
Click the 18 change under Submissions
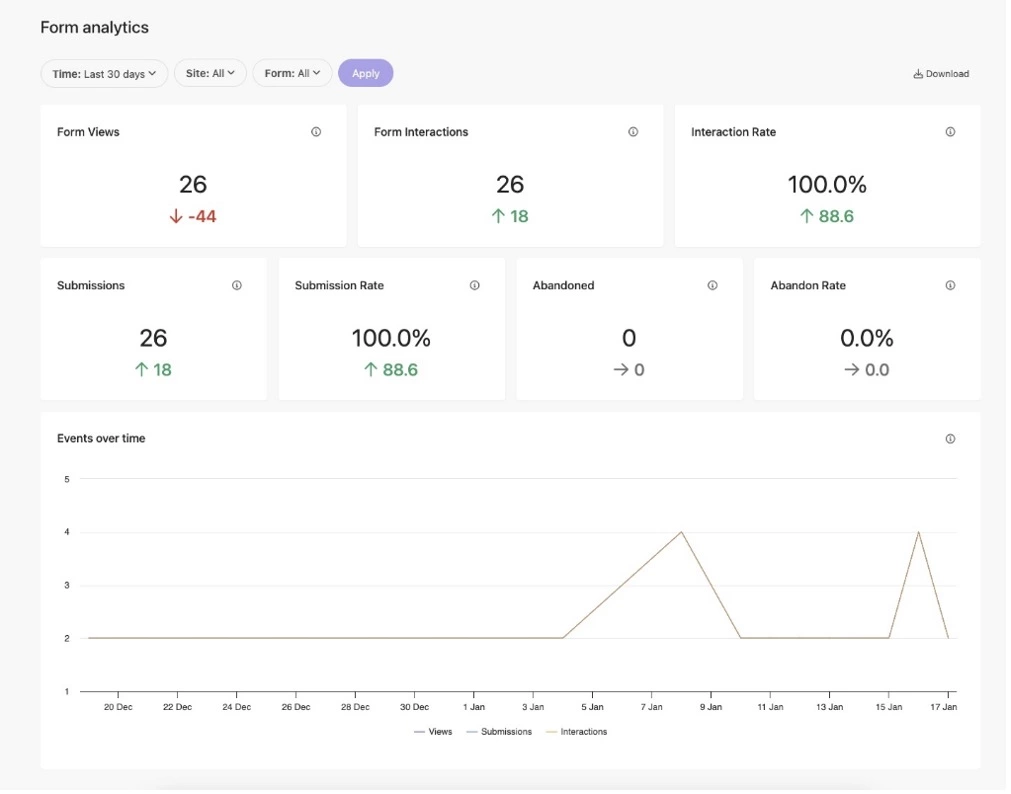(153, 370)
